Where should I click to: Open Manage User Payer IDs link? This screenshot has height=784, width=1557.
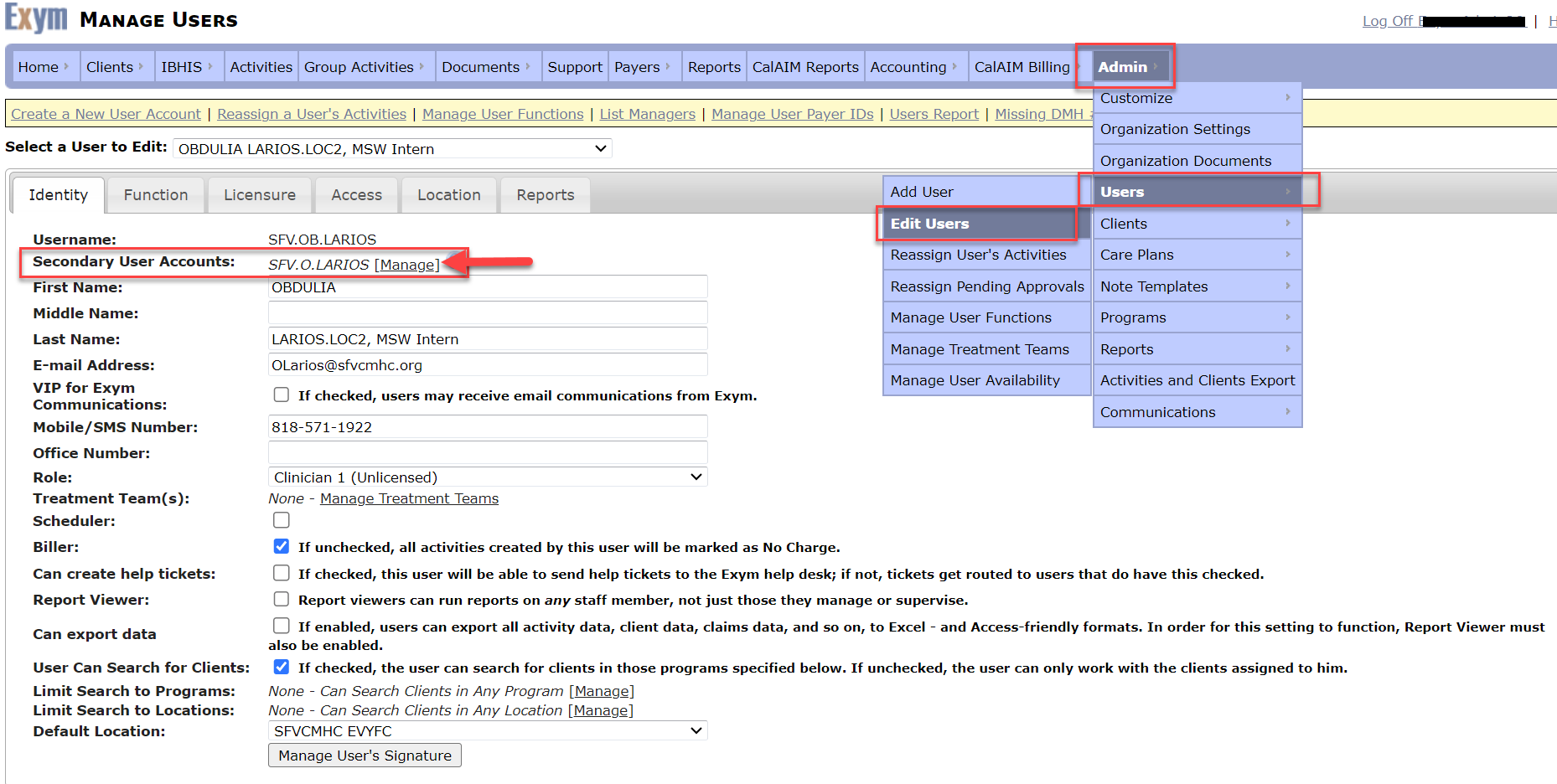click(793, 114)
